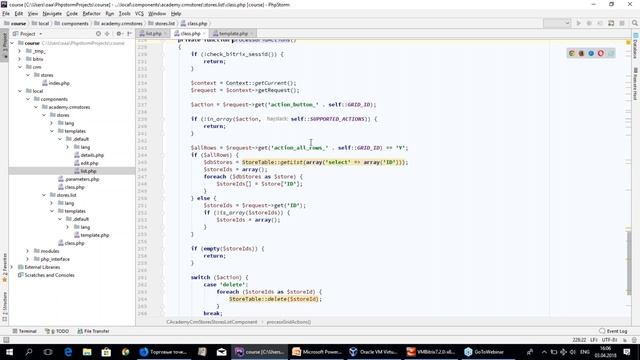Click blue browser icon in editor popup

coord(591,53)
